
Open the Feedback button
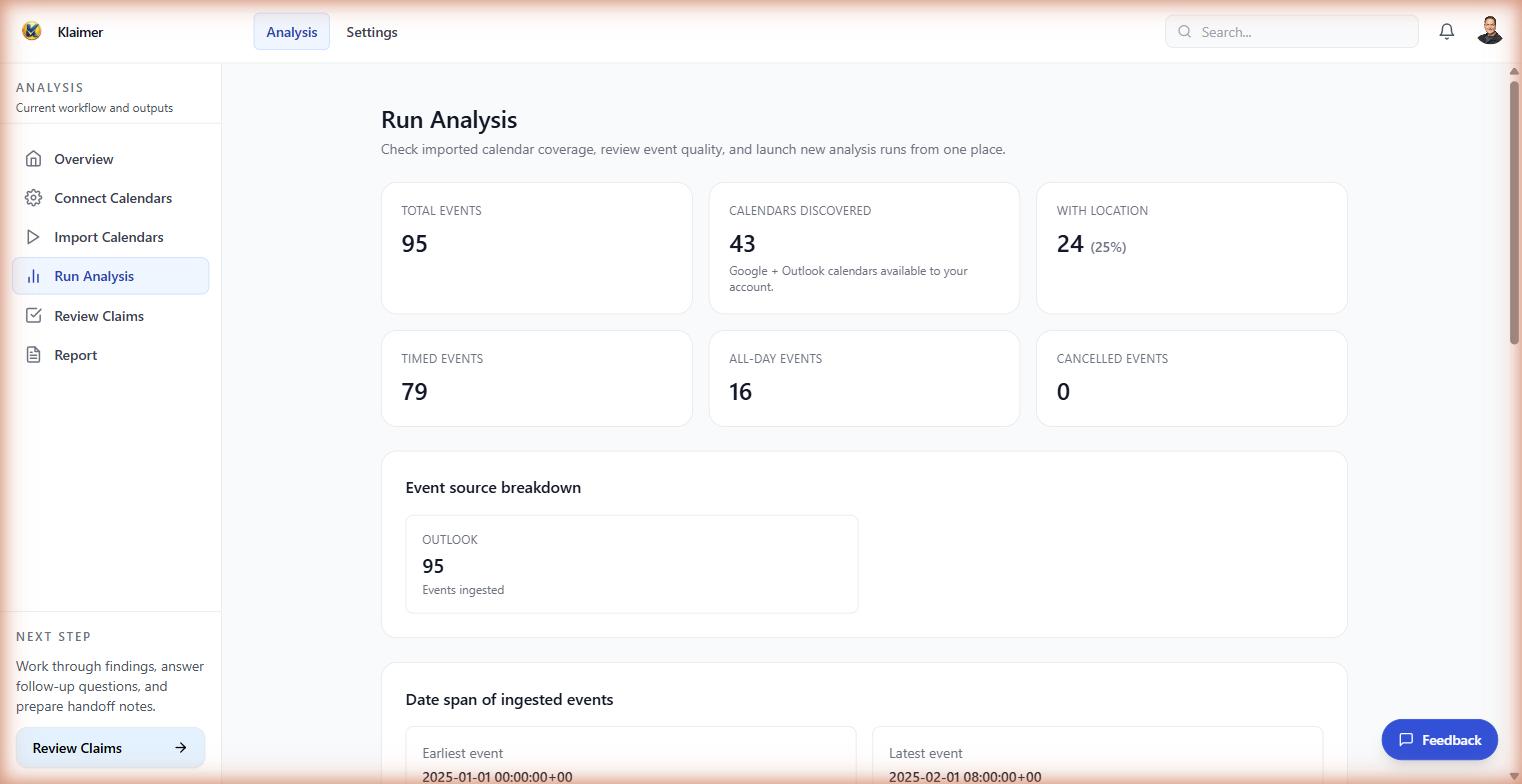click(1439, 740)
